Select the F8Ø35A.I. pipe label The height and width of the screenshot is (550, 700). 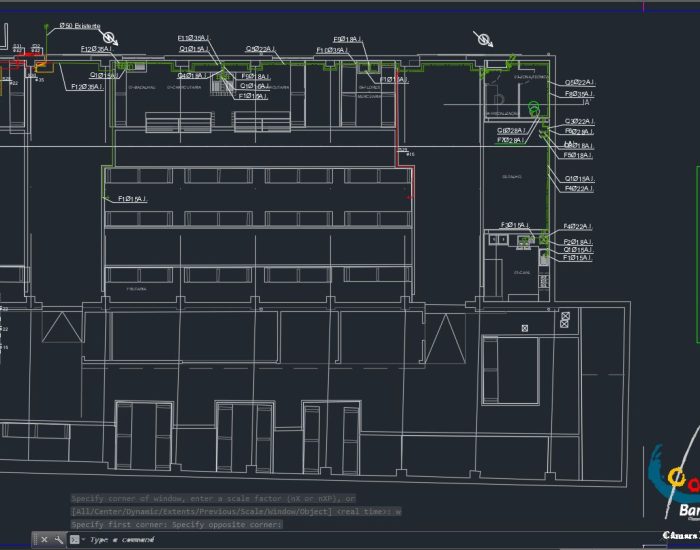pos(579,94)
